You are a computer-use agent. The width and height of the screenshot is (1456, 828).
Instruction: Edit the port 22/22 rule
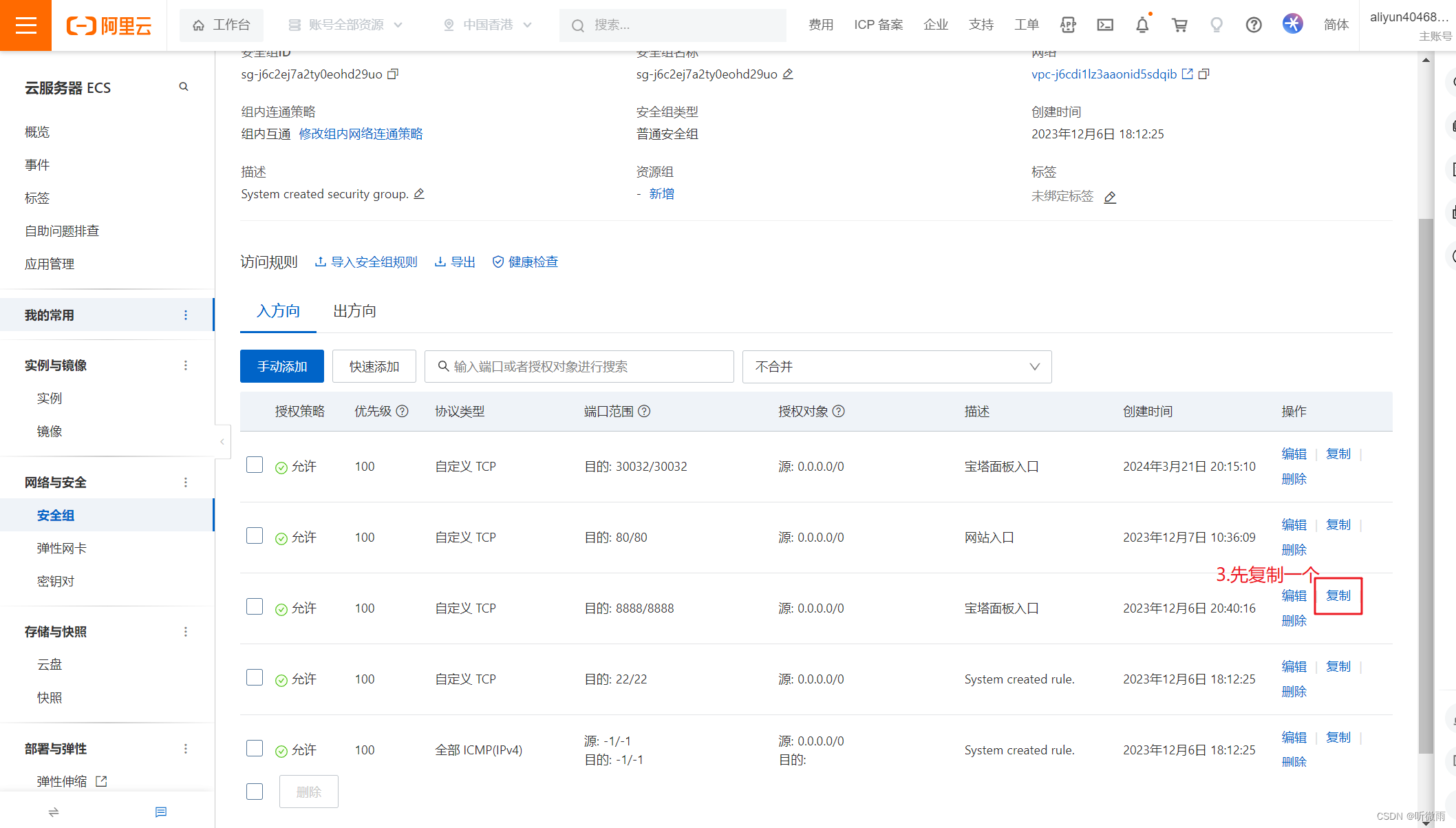tap(1294, 667)
